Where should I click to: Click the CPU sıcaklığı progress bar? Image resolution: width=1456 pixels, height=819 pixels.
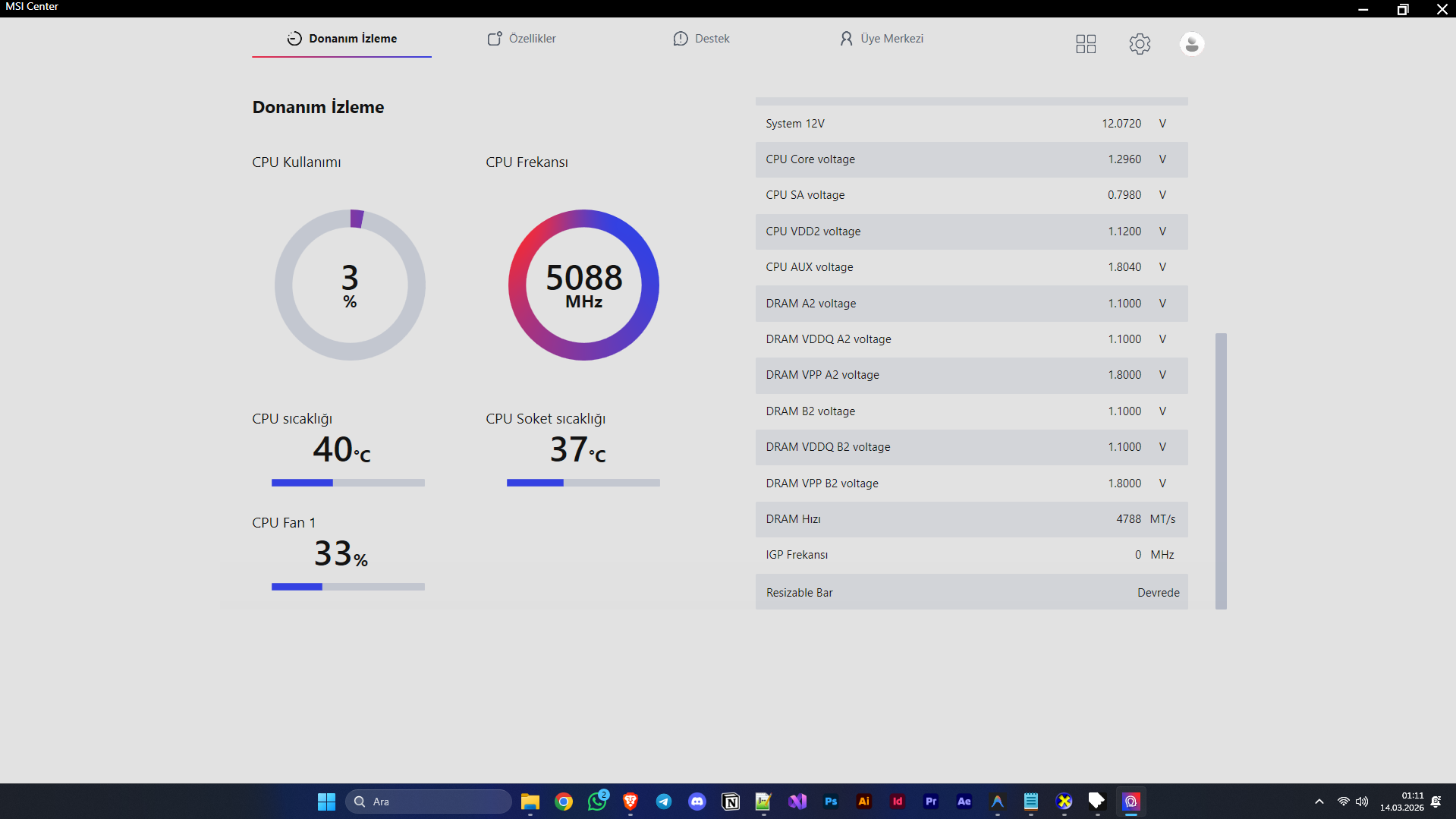[348, 483]
